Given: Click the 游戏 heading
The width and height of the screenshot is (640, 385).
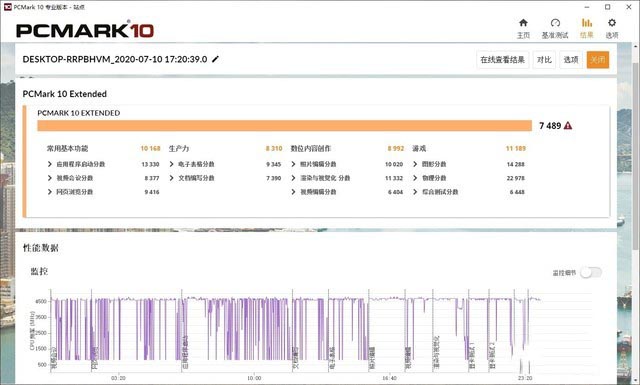Looking at the screenshot, I should 419,149.
